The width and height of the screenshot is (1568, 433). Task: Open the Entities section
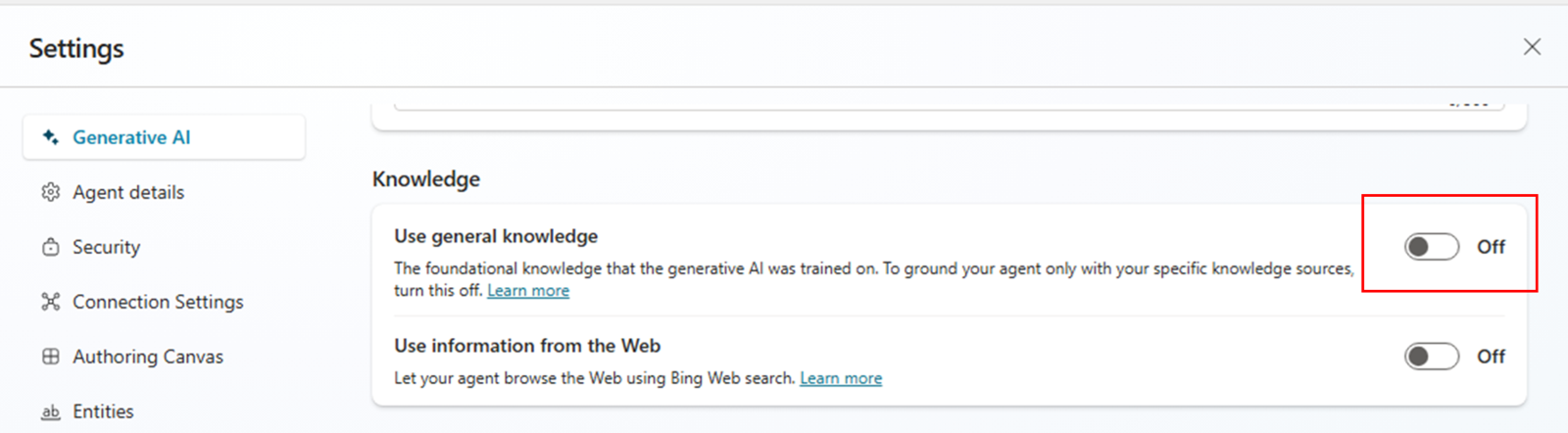103,411
